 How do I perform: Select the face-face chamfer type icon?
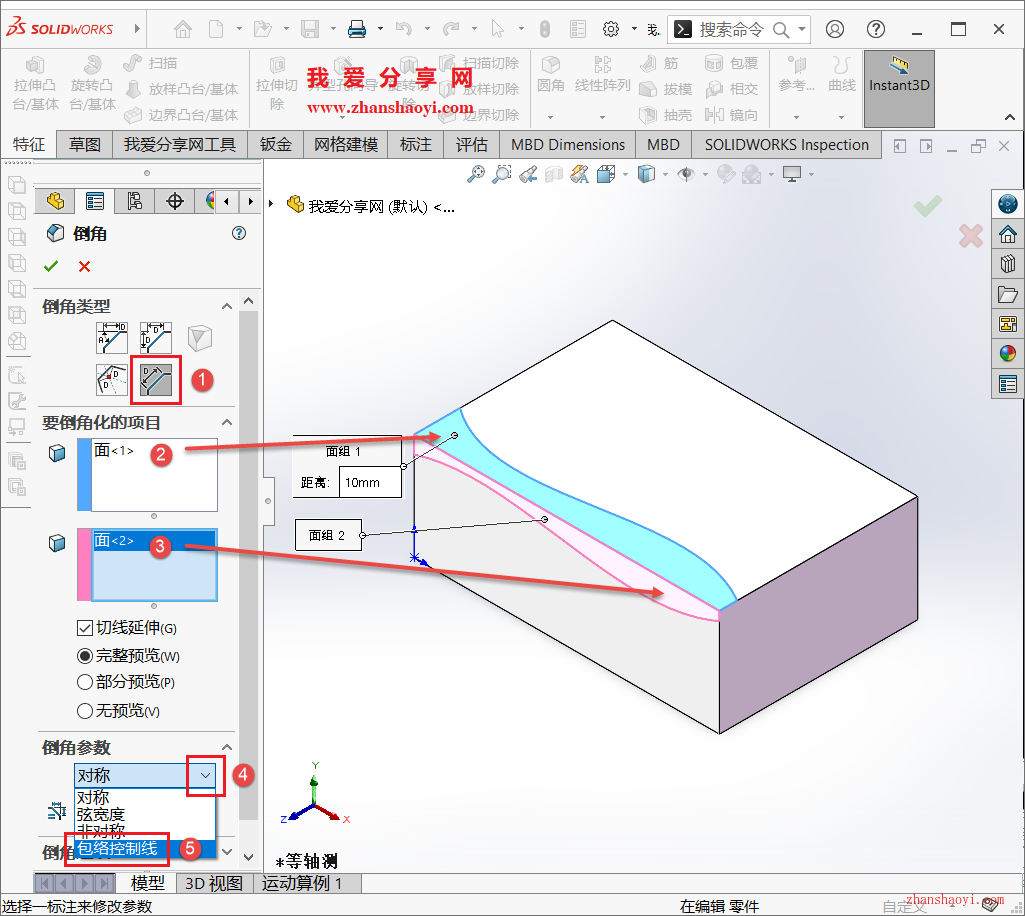tap(156, 380)
